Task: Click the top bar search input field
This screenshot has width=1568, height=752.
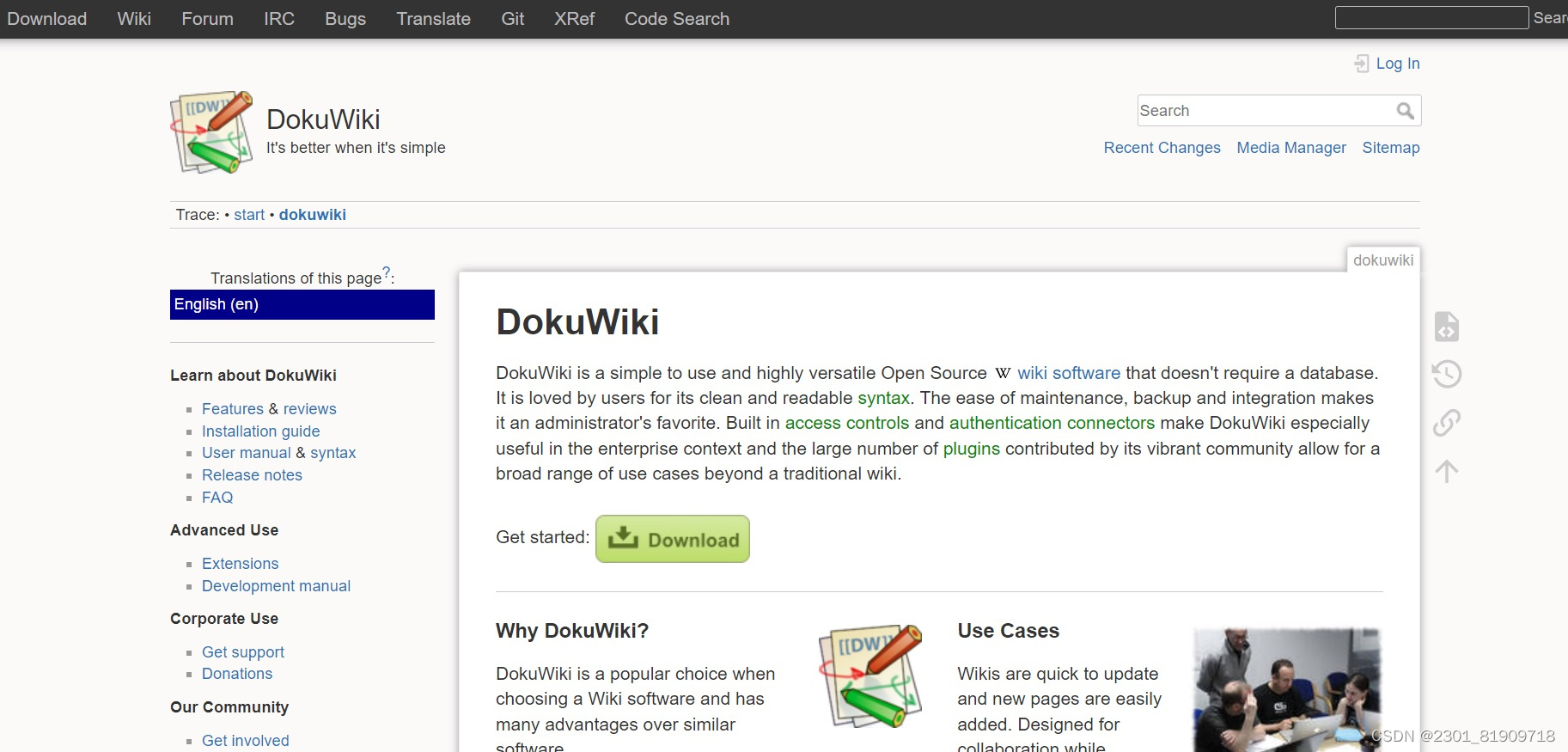Action: click(1431, 17)
